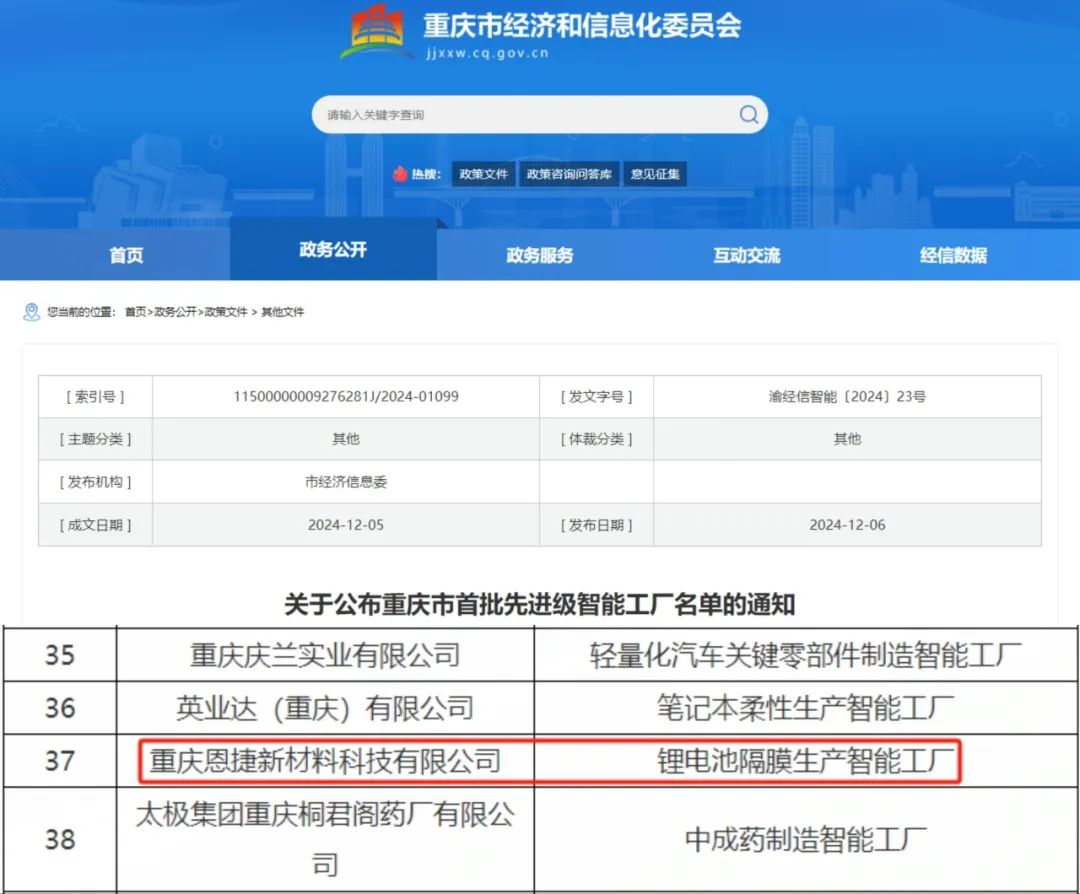1080x894 pixels.
Task: Click 其他文件 in the breadcrumb path
Action: tap(283, 312)
